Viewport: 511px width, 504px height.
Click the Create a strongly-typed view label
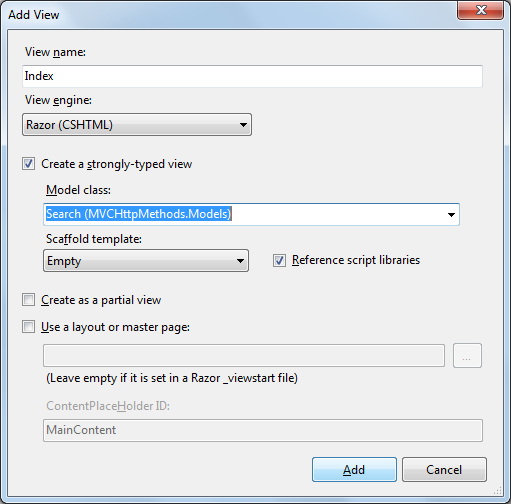[116, 164]
